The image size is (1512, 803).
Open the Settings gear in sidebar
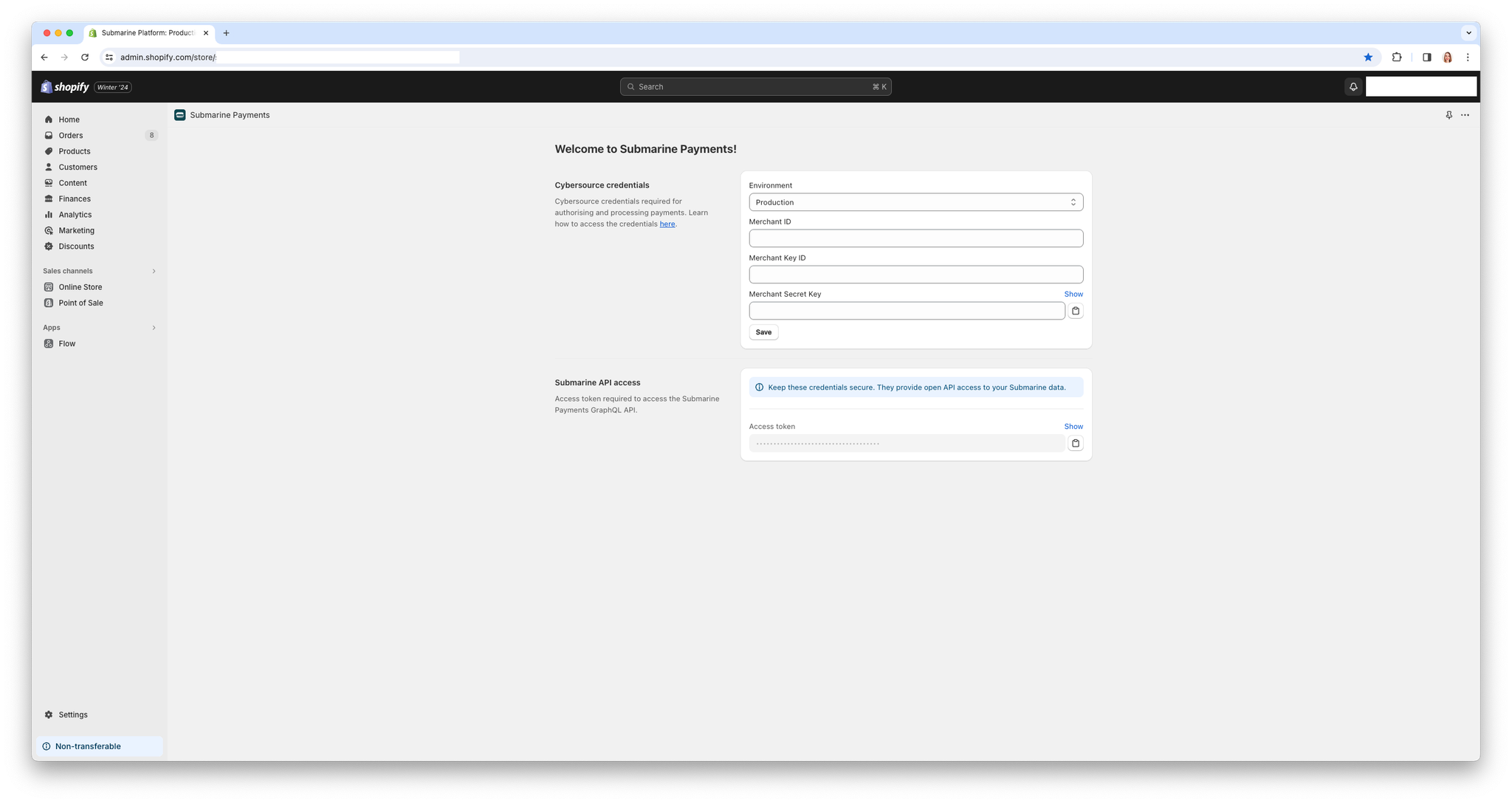(72, 714)
